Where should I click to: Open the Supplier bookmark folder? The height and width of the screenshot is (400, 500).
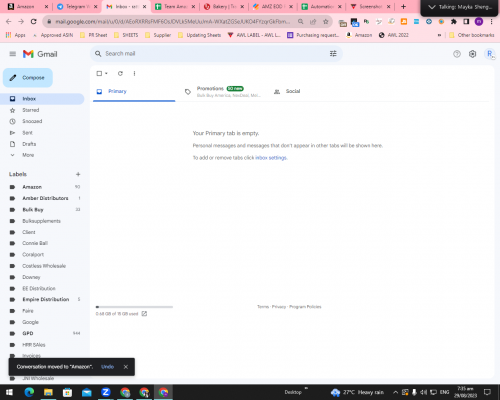(x=158, y=35)
